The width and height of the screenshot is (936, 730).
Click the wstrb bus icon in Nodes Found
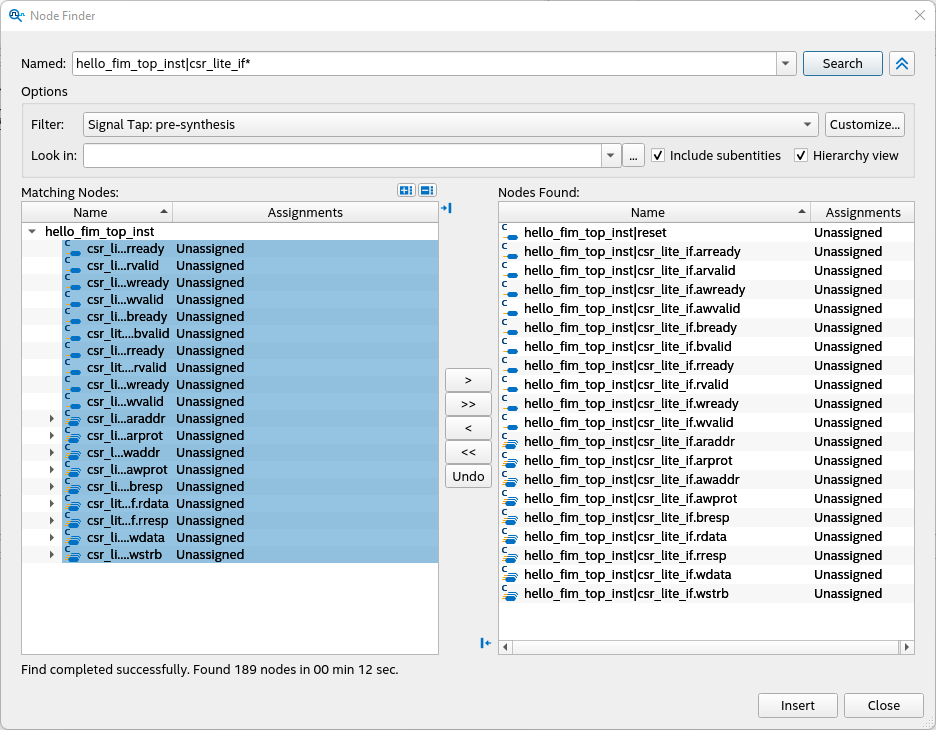(x=510, y=594)
